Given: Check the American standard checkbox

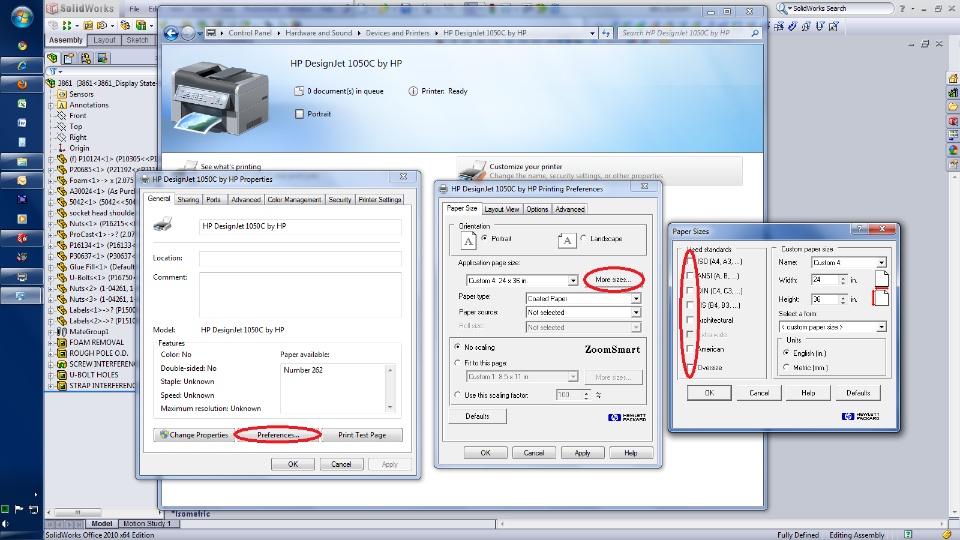Looking at the screenshot, I should pos(690,349).
